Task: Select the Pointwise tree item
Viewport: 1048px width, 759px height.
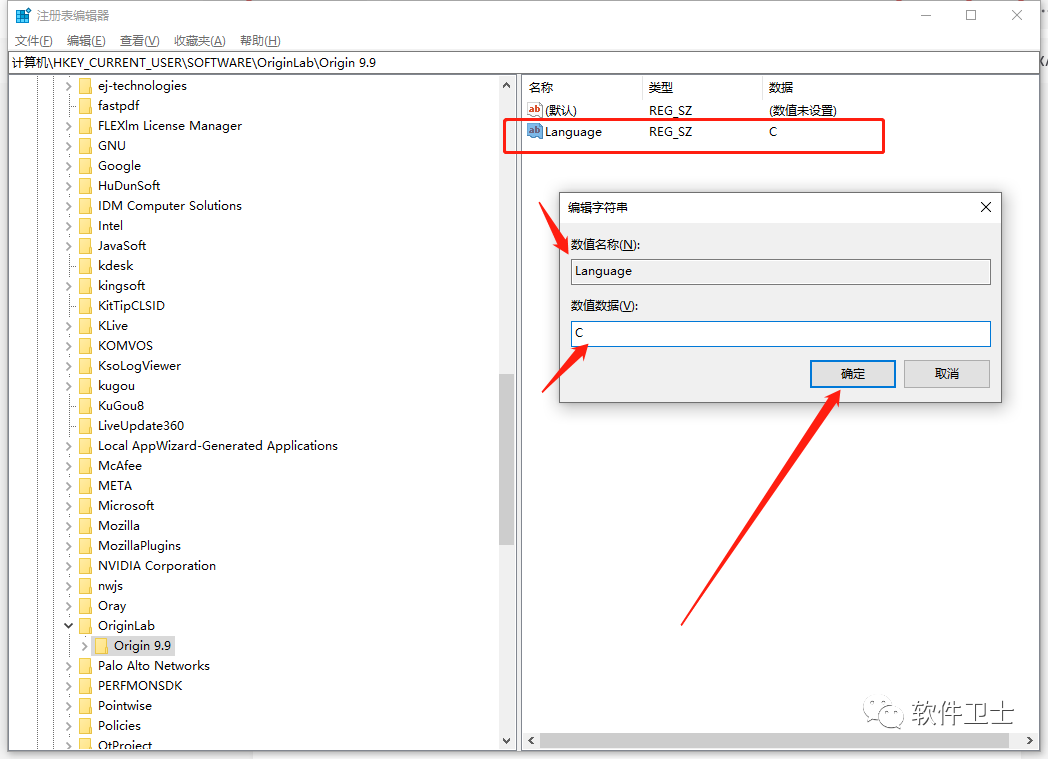Action: pos(124,706)
